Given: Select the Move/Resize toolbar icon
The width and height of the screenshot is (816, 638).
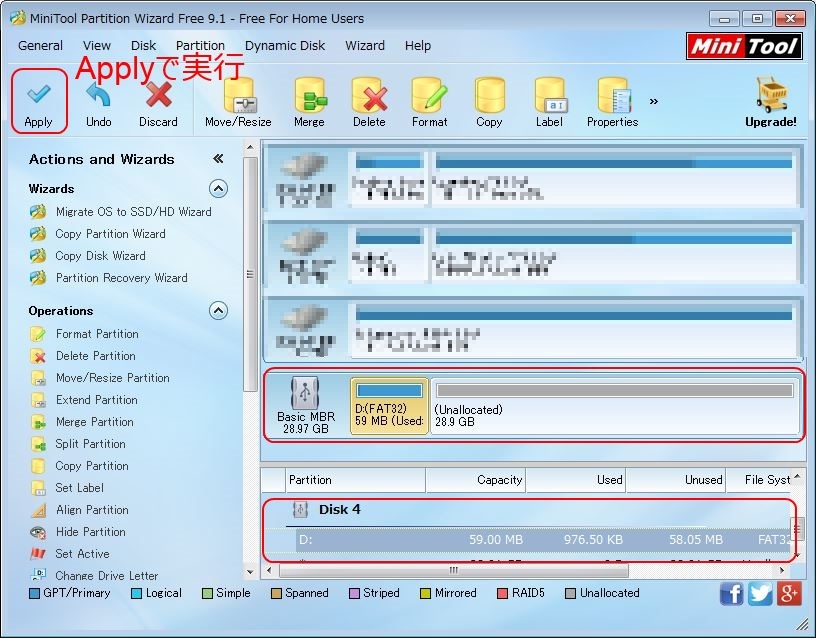Looking at the screenshot, I should 239,95.
